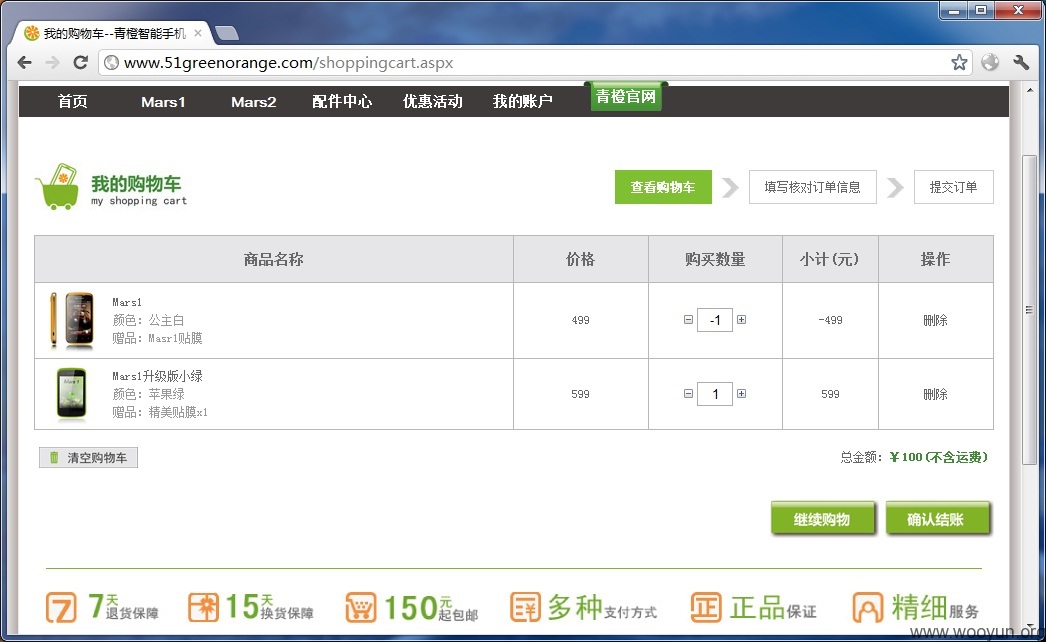
Task: Click the green shopping cart logo
Action: pos(58,187)
